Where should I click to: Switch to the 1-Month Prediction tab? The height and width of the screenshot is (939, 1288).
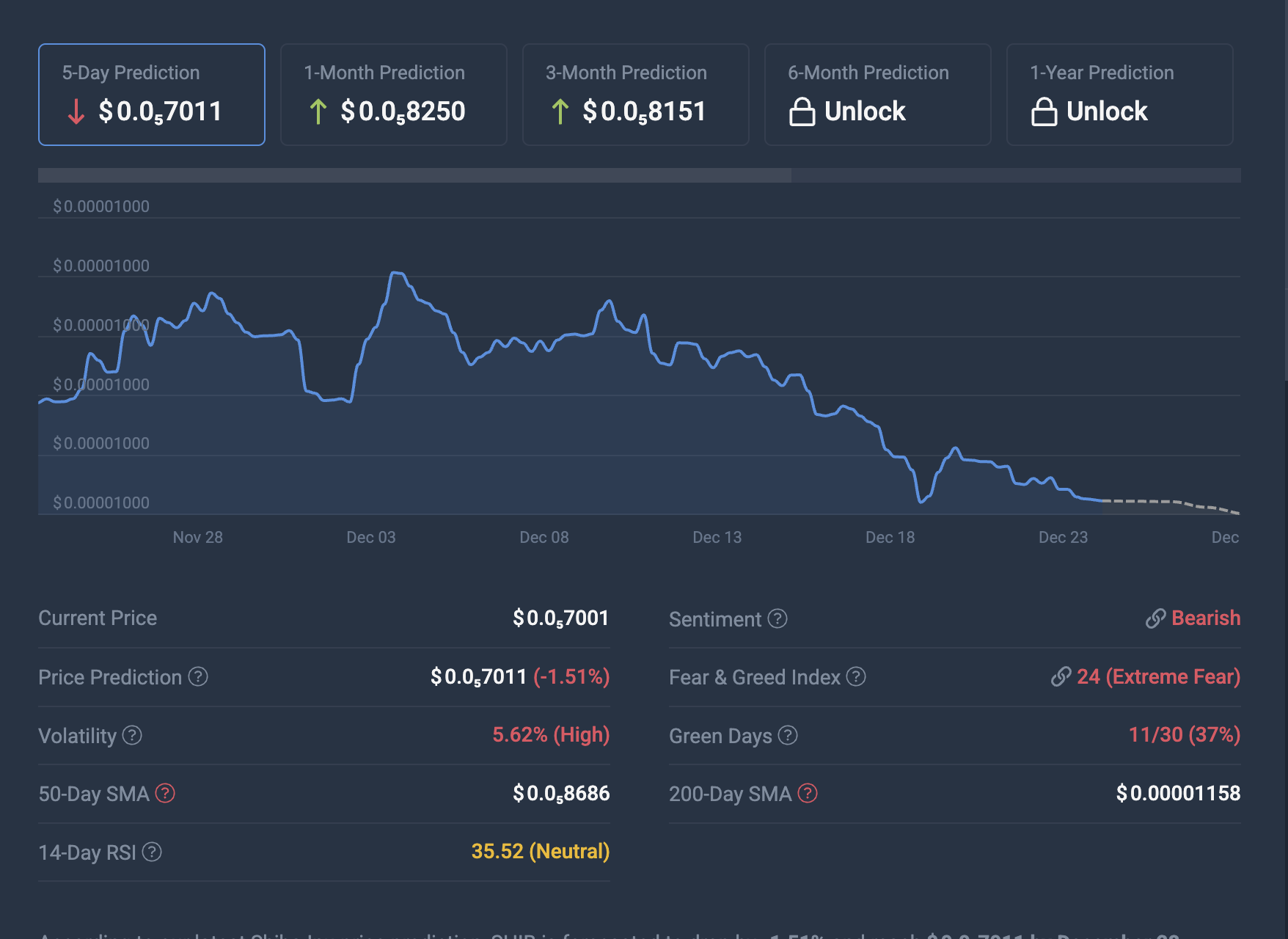pyautogui.click(x=394, y=95)
